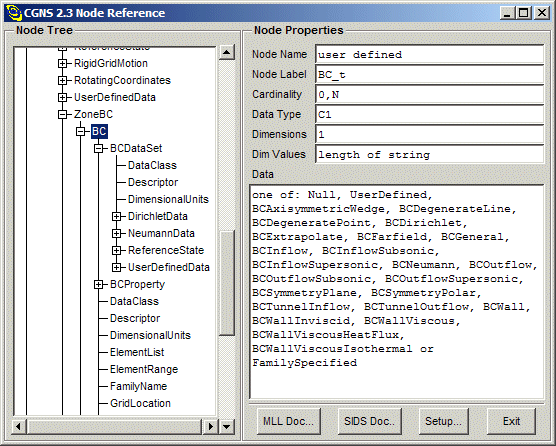
Task: Expand the NeumannData node
Action: [x=117, y=234]
